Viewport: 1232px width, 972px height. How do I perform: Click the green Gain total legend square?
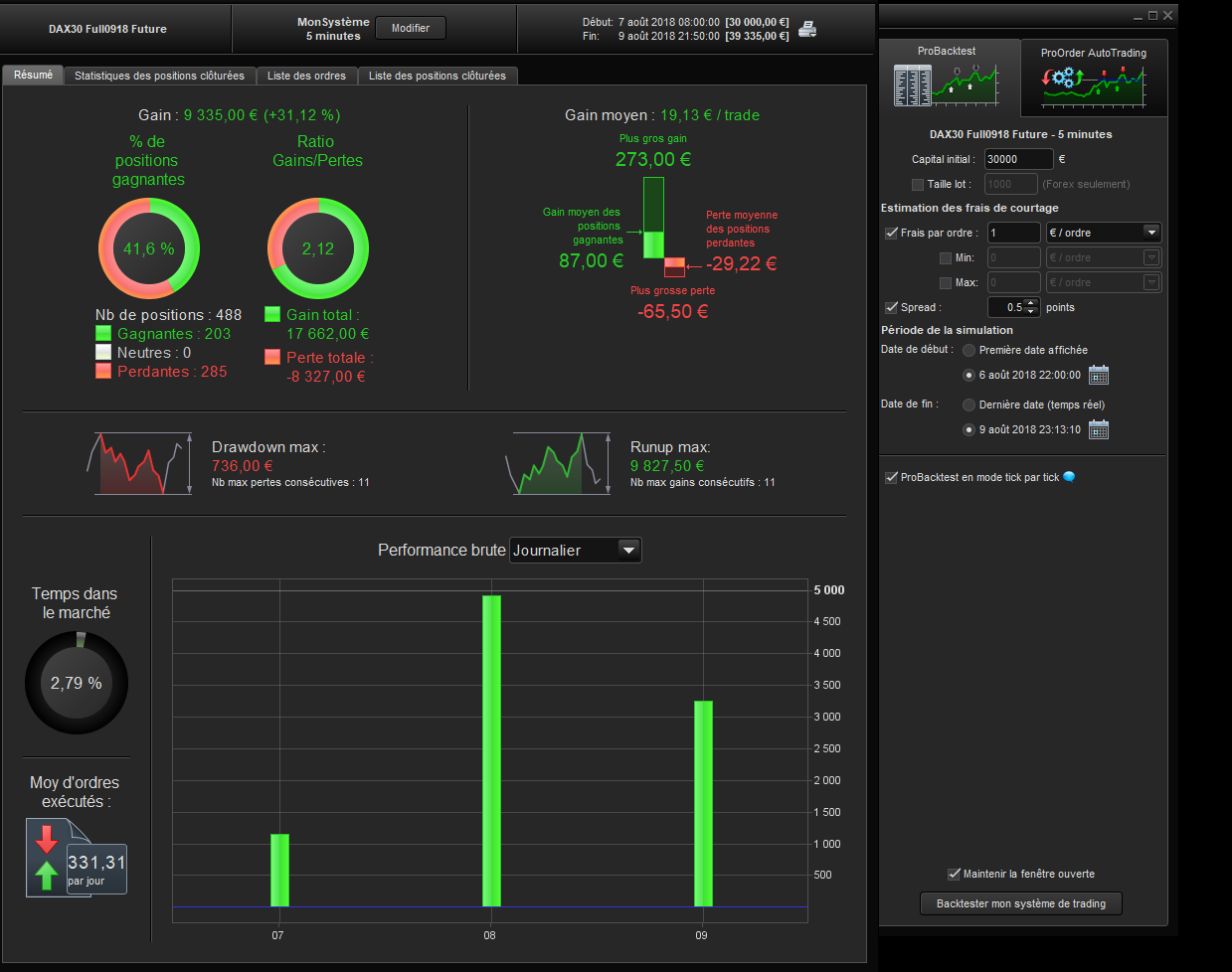pos(272,314)
